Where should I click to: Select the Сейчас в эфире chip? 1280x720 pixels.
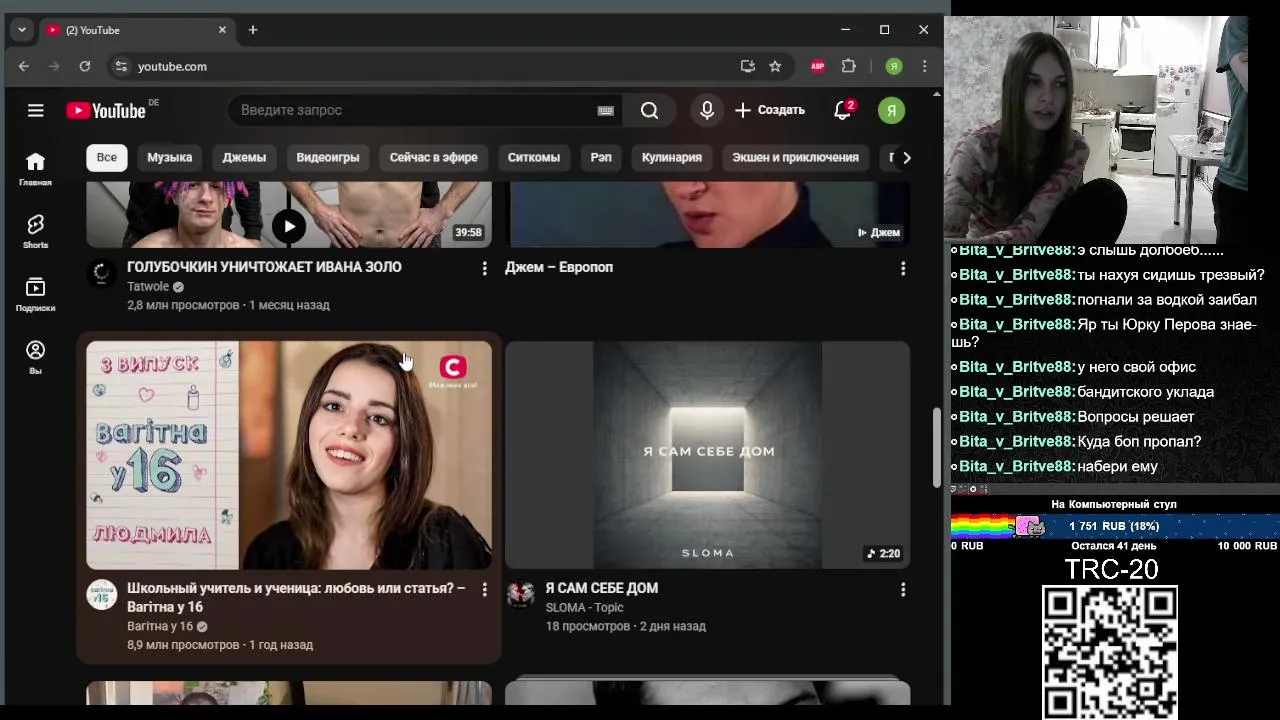point(433,157)
